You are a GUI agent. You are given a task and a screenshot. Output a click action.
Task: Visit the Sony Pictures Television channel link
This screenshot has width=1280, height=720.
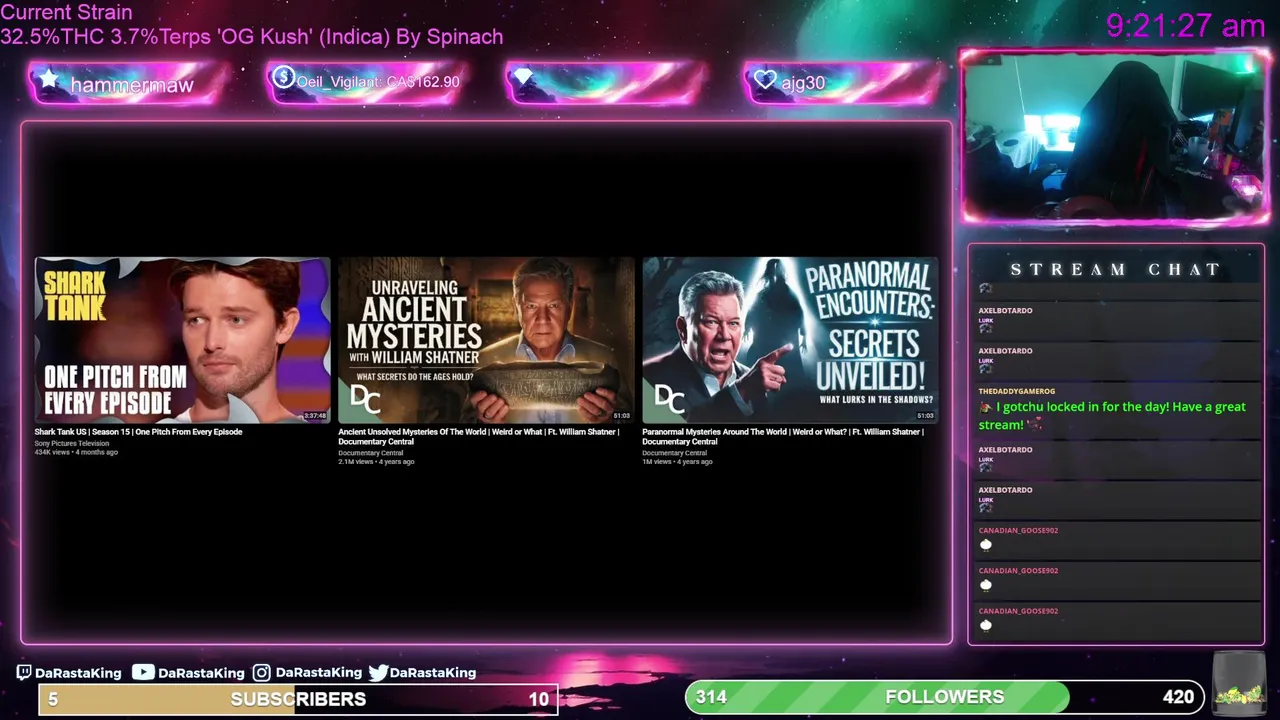coord(72,443)
